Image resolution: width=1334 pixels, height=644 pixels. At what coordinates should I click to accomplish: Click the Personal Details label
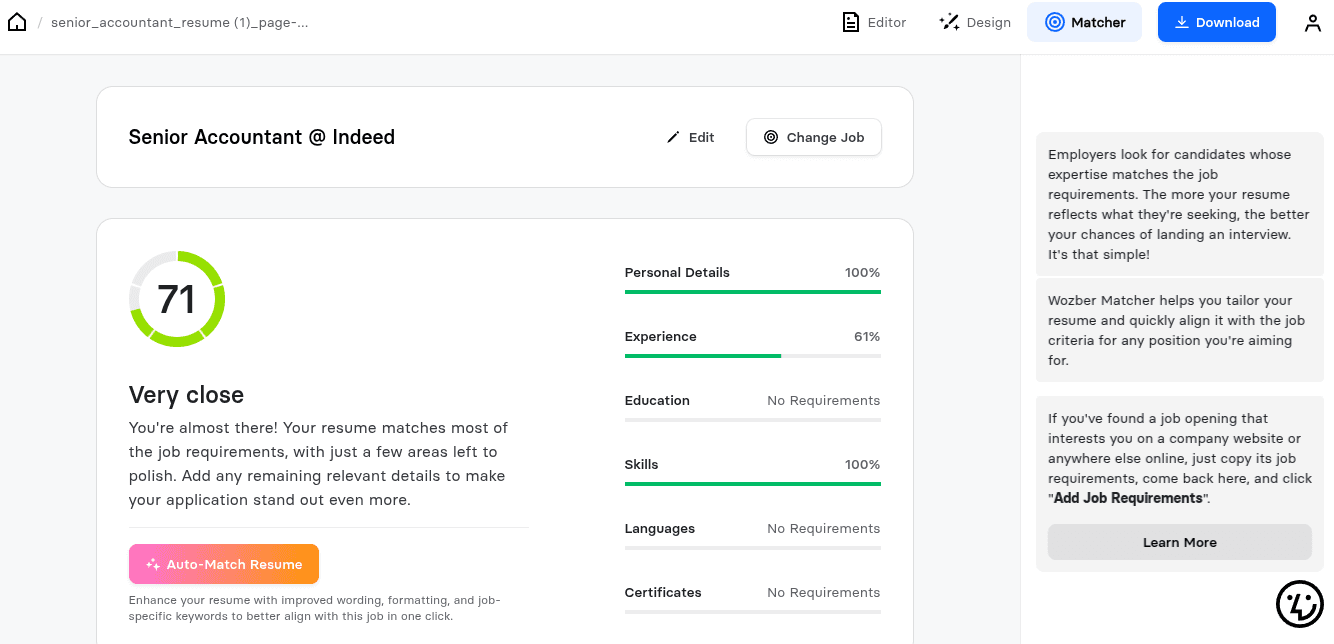tap(677, 272)
